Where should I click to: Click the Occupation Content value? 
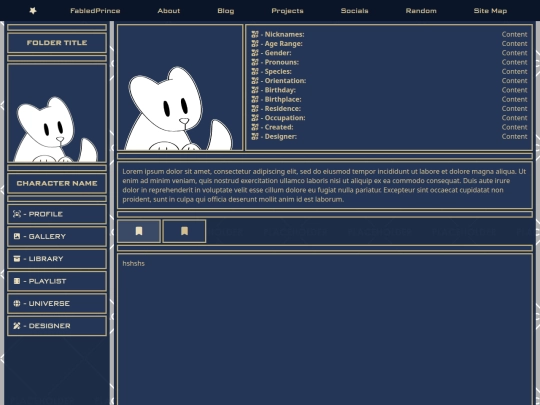click(514, 118)
